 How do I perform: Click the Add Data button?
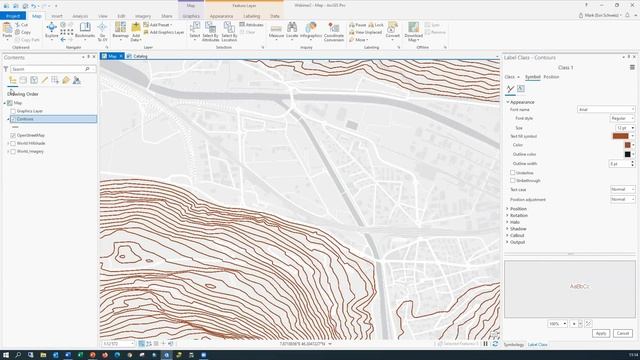pyautogui.click(x=136, y=32)
